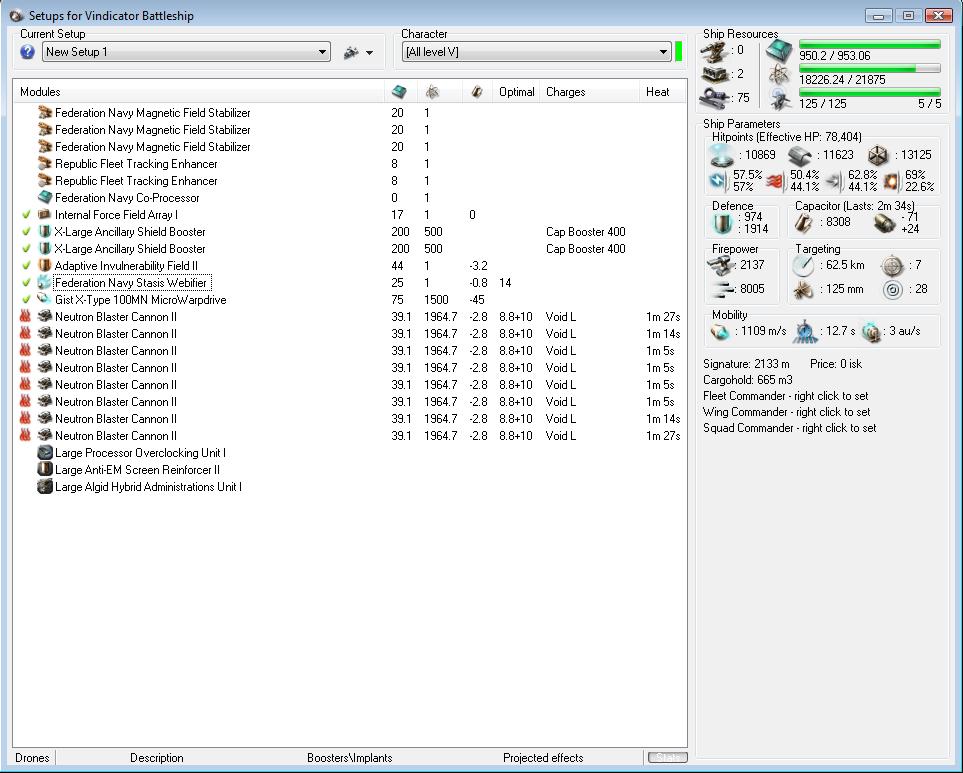
Task: Switch to the Drones tab
Action: coord(33,758)
